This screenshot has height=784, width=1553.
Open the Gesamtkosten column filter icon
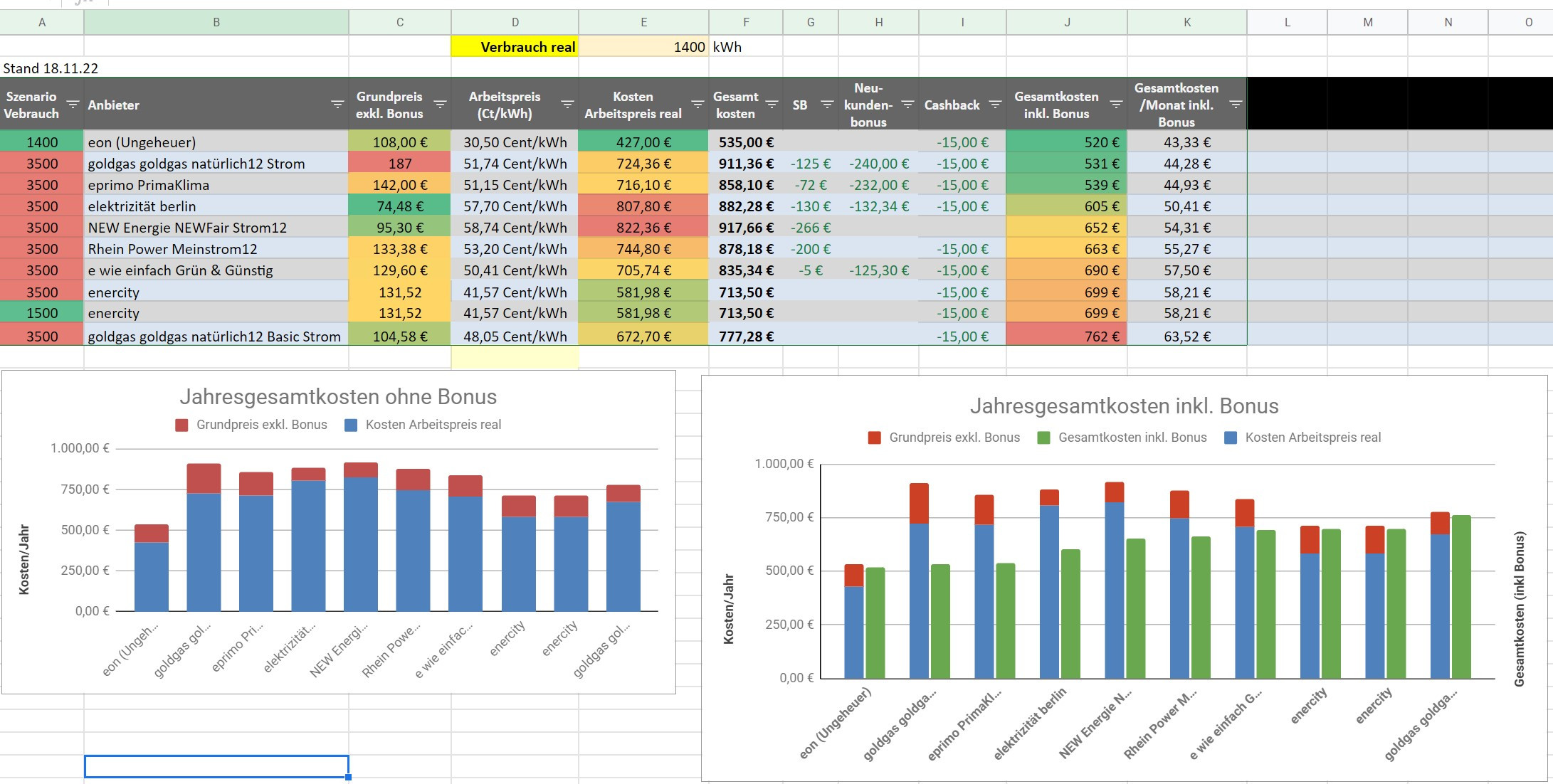tap(772, 105)
